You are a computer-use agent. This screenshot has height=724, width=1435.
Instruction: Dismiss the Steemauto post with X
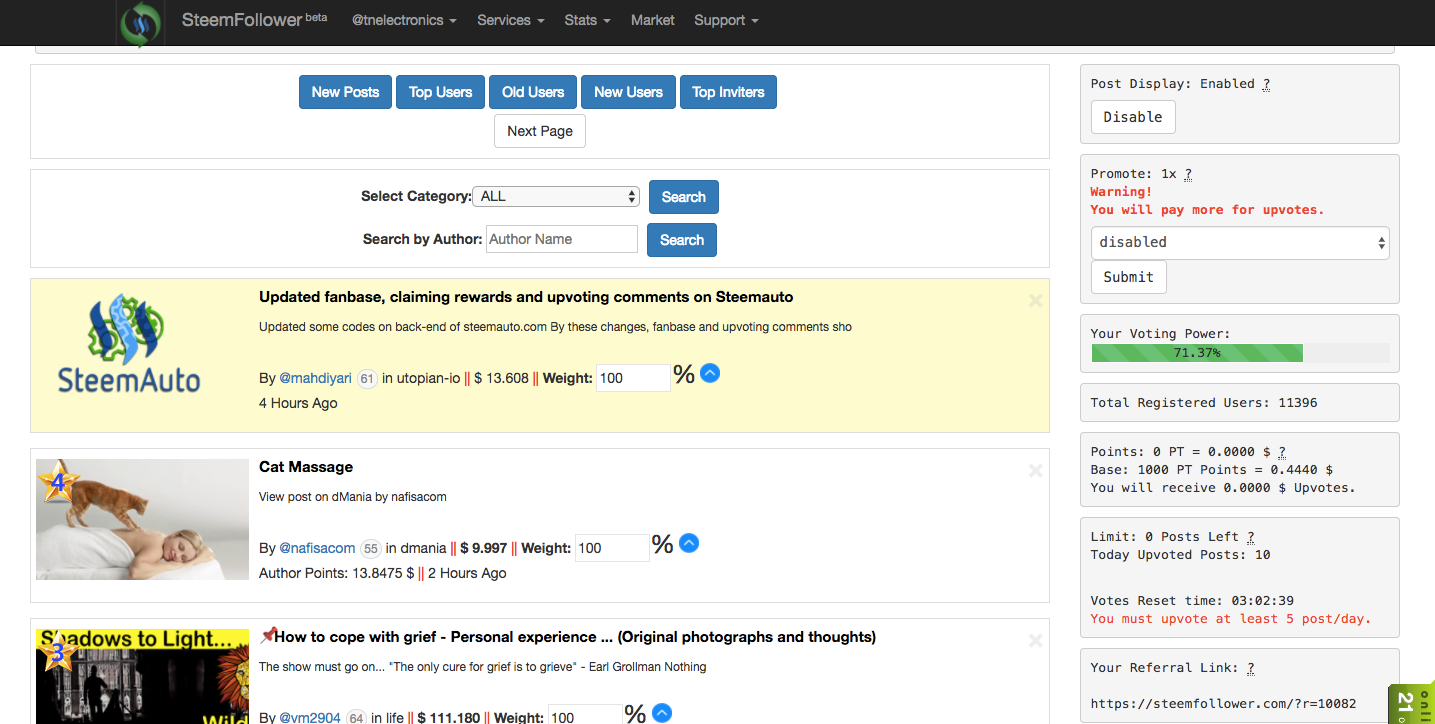pos(1036,300)
